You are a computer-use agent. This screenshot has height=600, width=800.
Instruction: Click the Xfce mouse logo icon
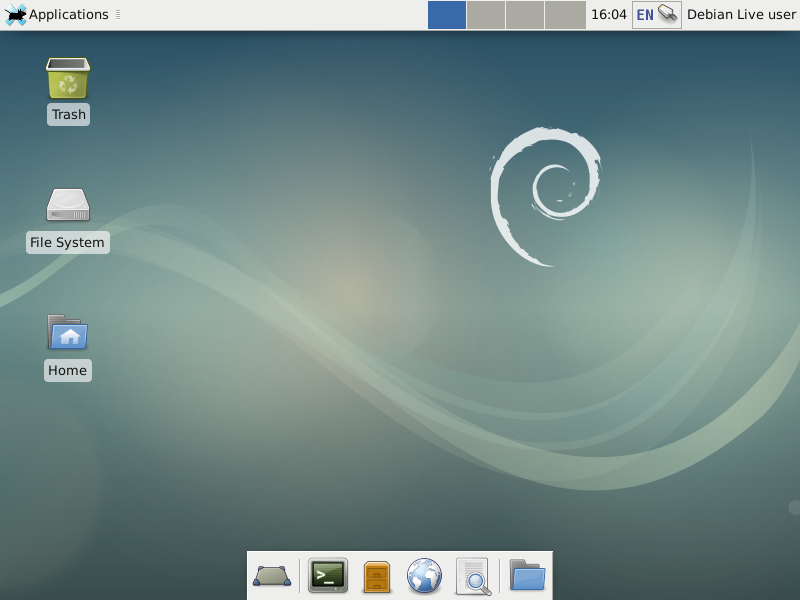15,15
